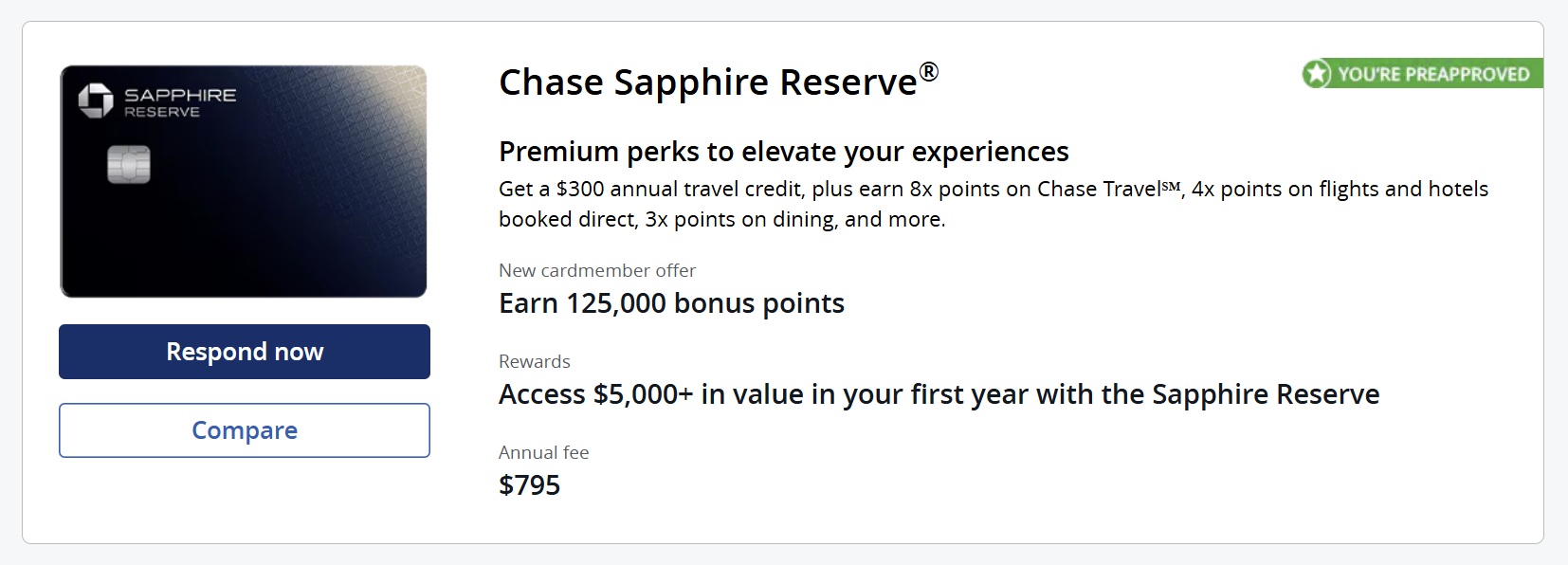
Task: Open the Chase Sapphire Reserve title
Action: pos(707,82)
